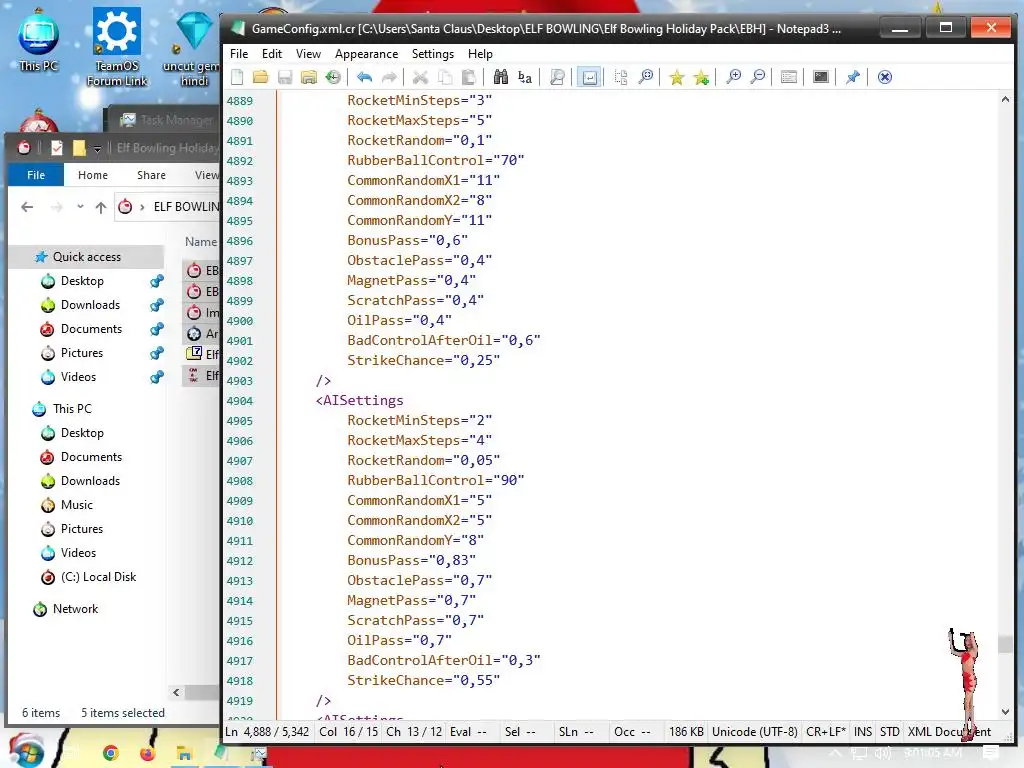This screenshot has width=1024, height=768.
Task: Add to favorites with star-plus icon
Action: (x=701, y=77)
